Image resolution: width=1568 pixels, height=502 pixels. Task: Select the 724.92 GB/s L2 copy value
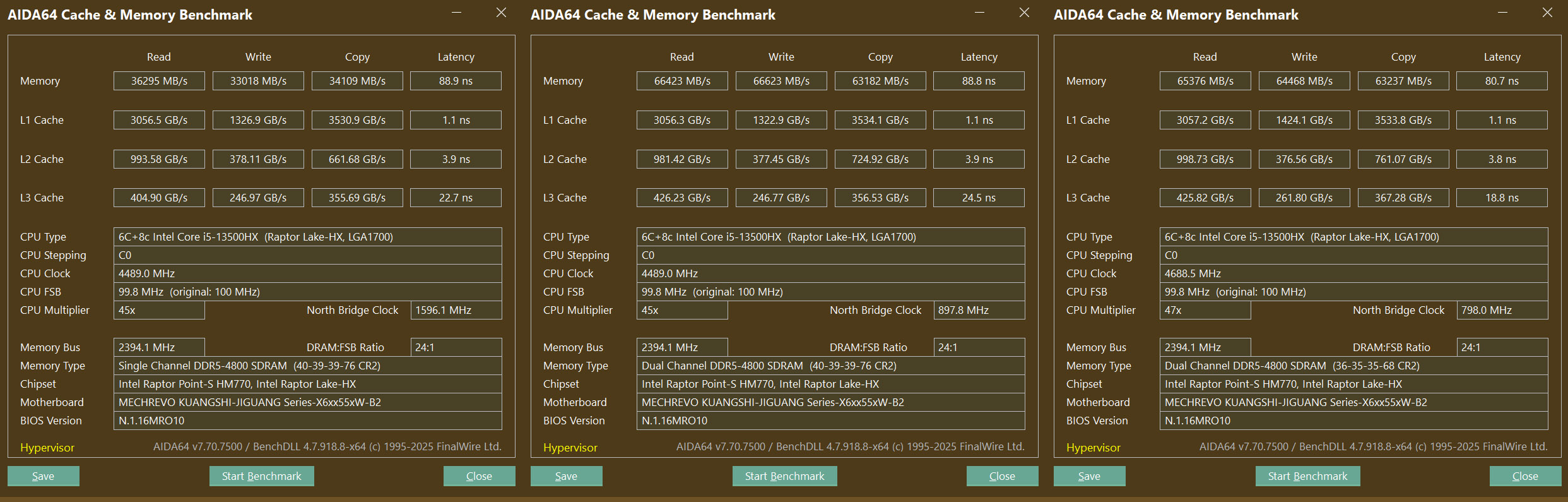click(x=880, y=159)
